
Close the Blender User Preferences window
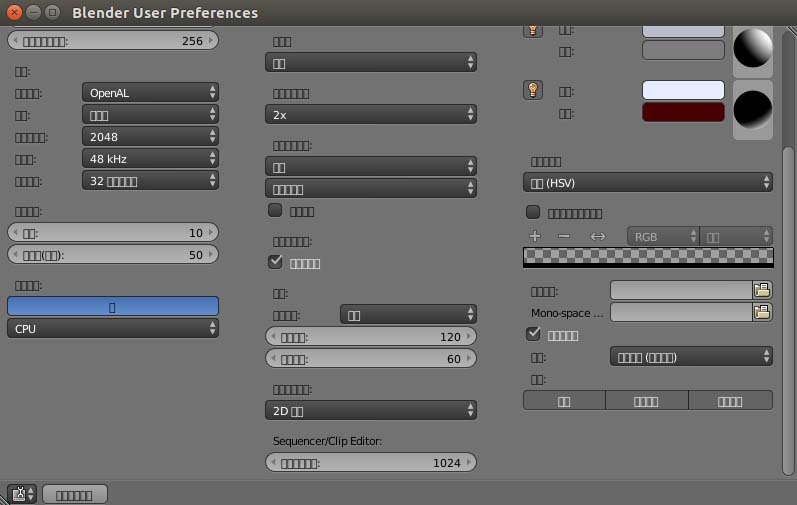coord(14,12)
